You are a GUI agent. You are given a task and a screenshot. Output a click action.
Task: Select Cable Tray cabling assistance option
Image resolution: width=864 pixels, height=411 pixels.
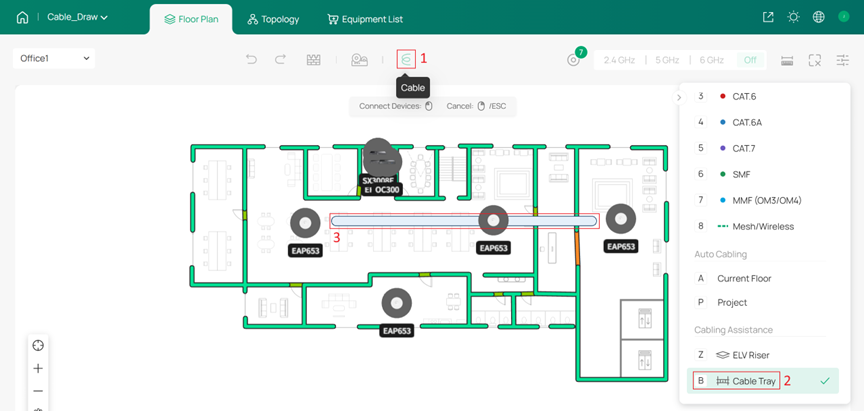click(x=754, y=381)
